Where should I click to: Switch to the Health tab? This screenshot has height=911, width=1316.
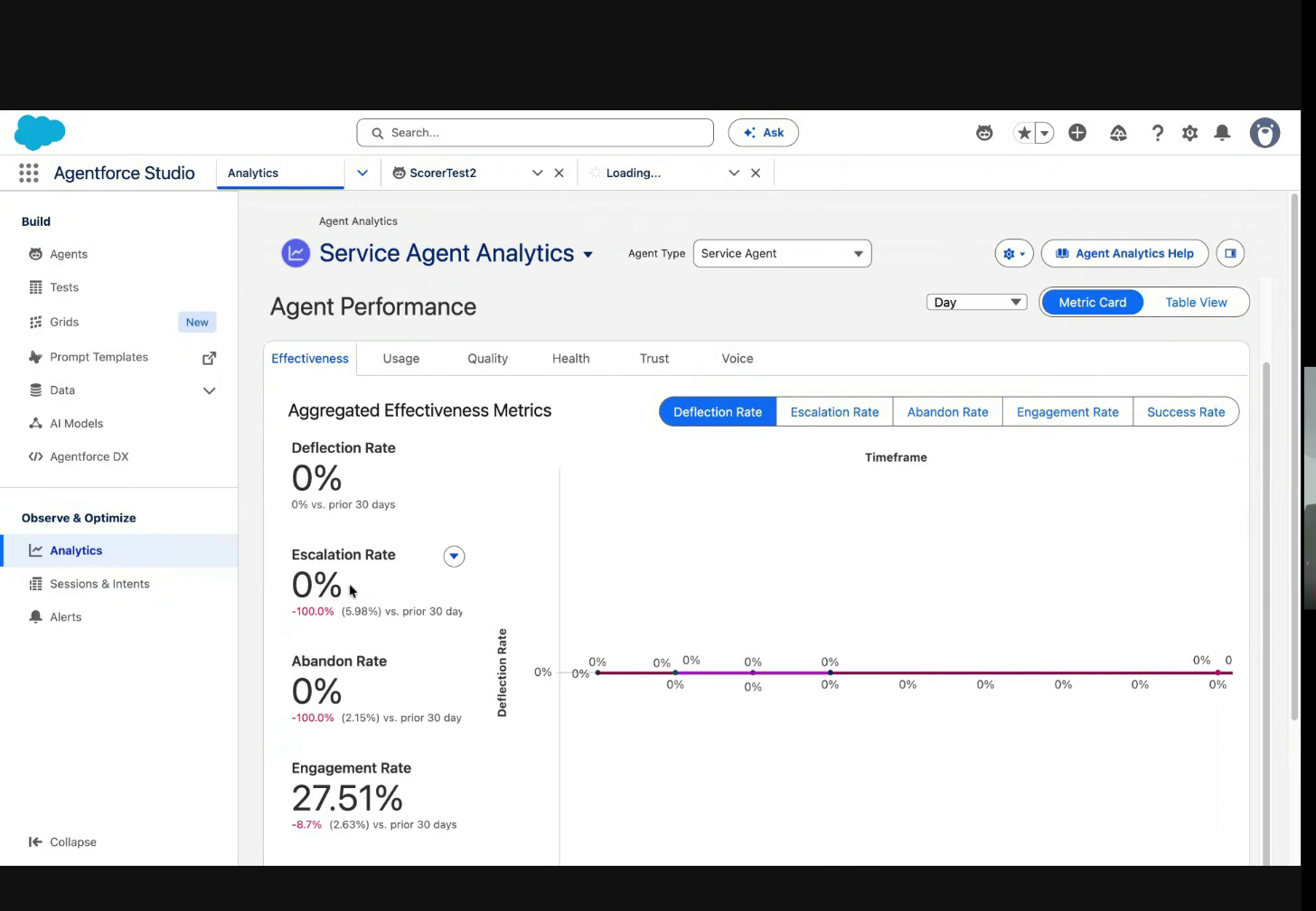pos(570,359)
